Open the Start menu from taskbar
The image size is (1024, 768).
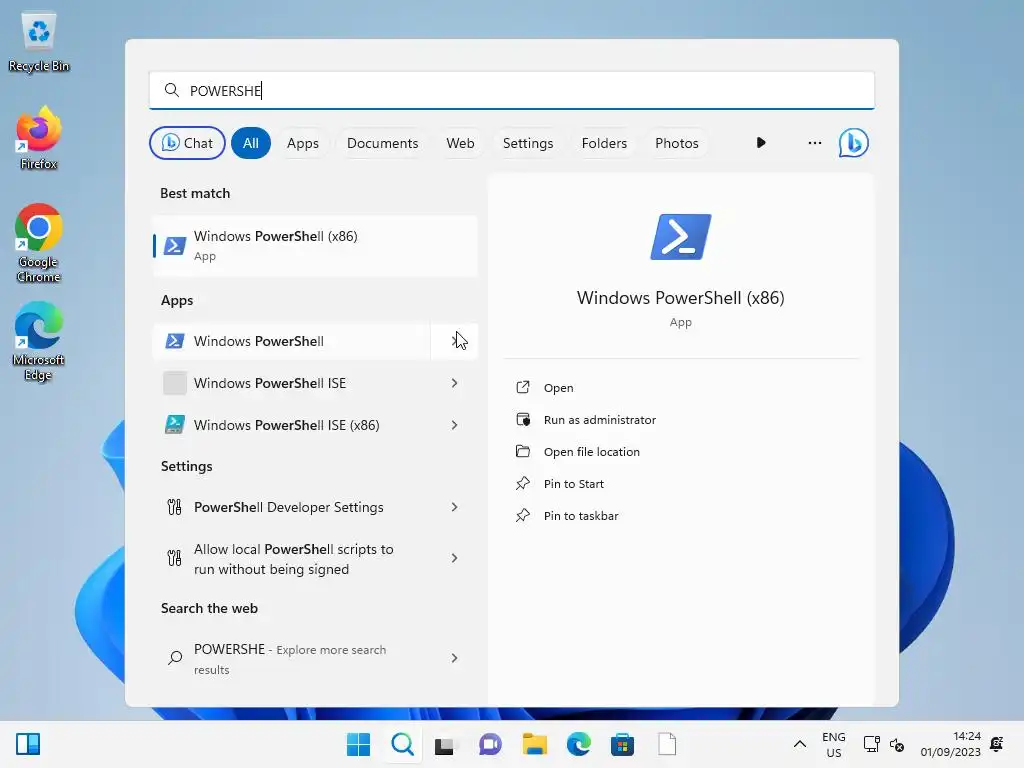pos(358,744)
